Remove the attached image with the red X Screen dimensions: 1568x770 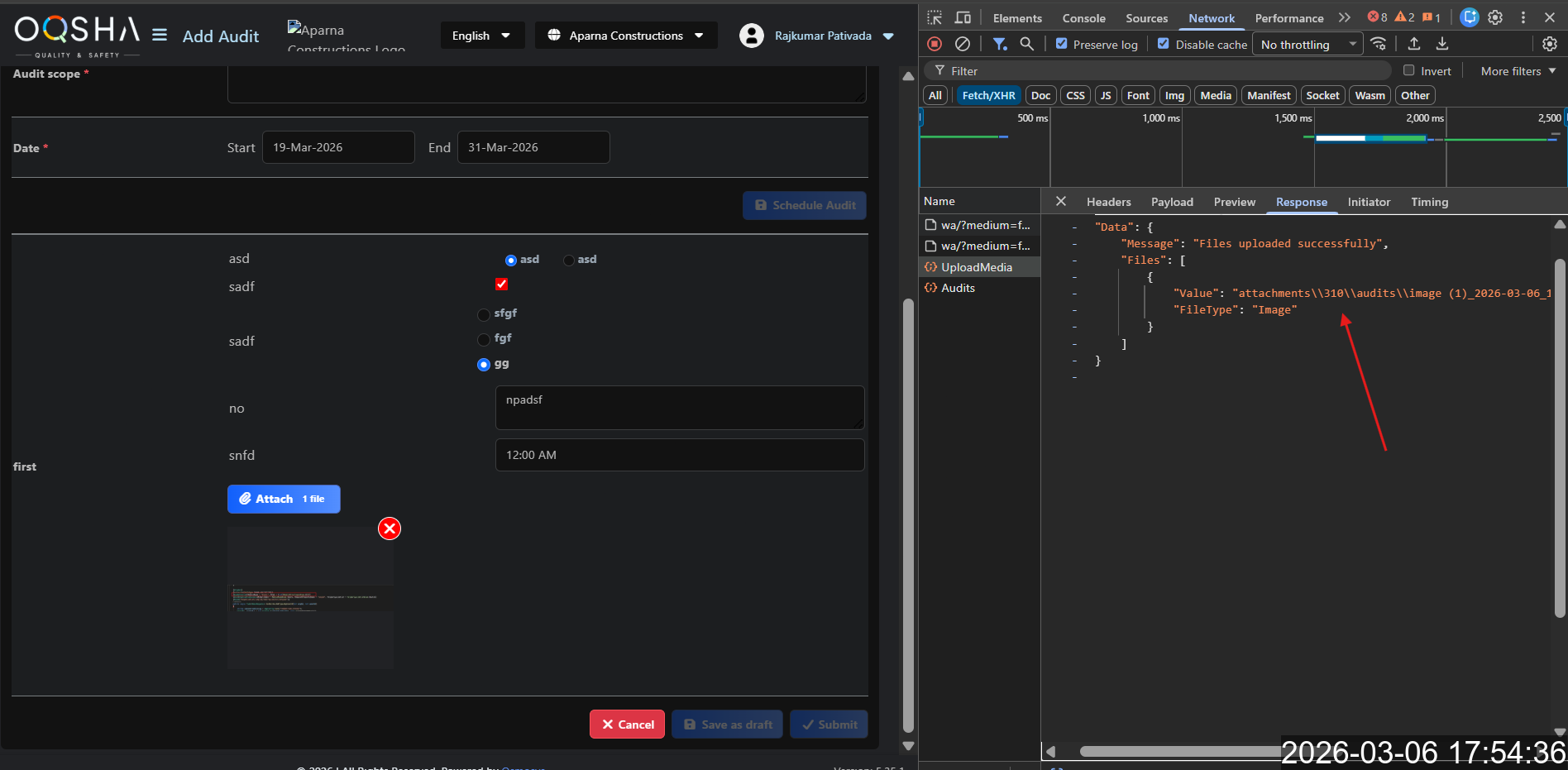390,528
